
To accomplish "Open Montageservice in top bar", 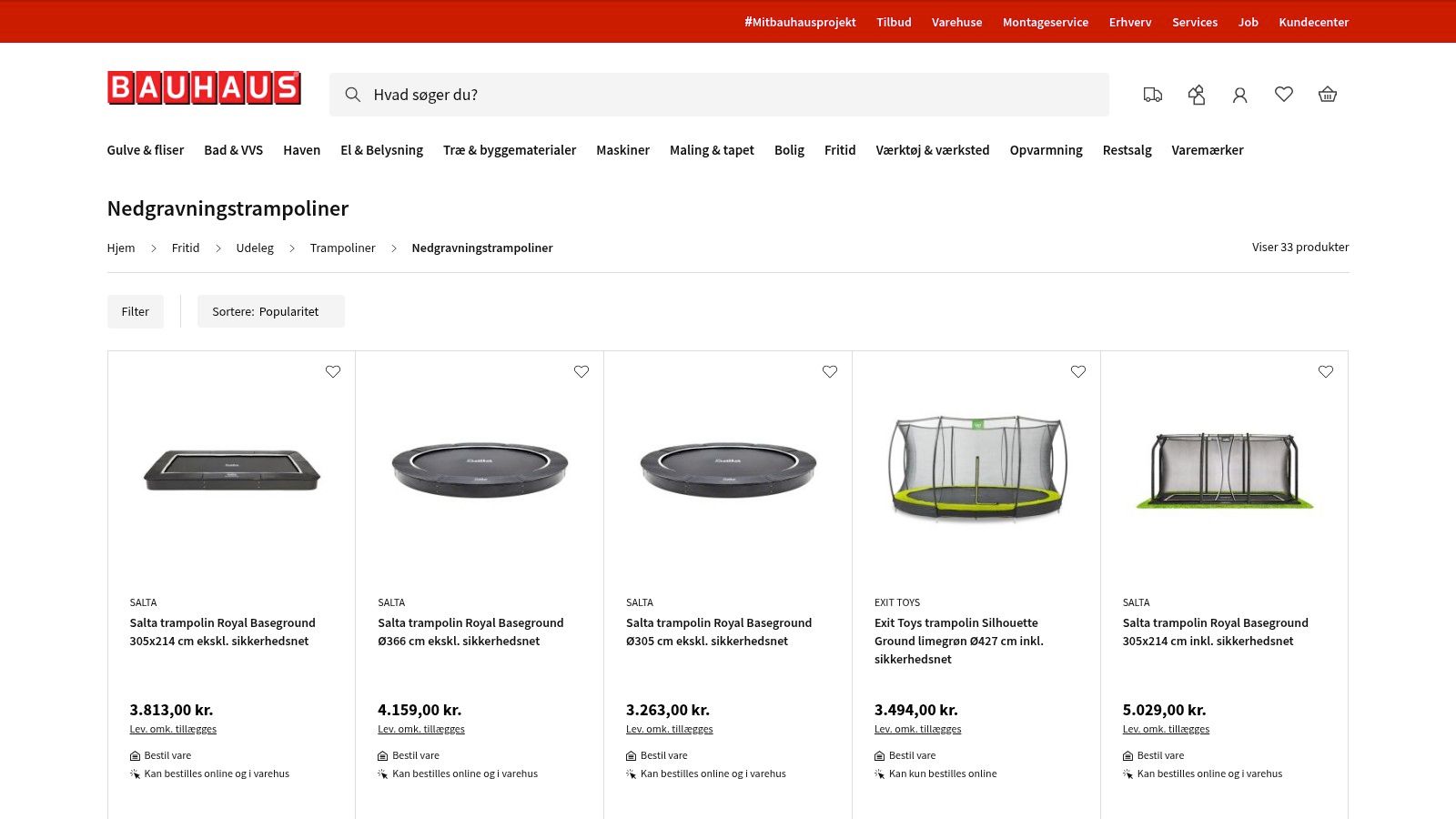I will (x=1046, y=22).
